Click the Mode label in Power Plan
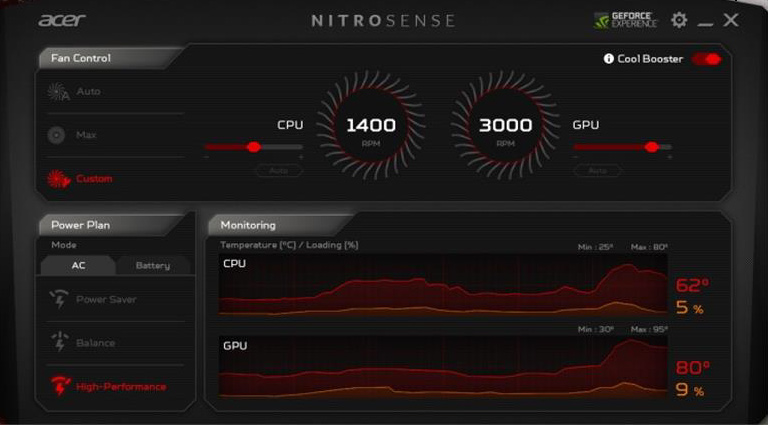The height and width of the screenshot is (425, 768). point(64,245)
